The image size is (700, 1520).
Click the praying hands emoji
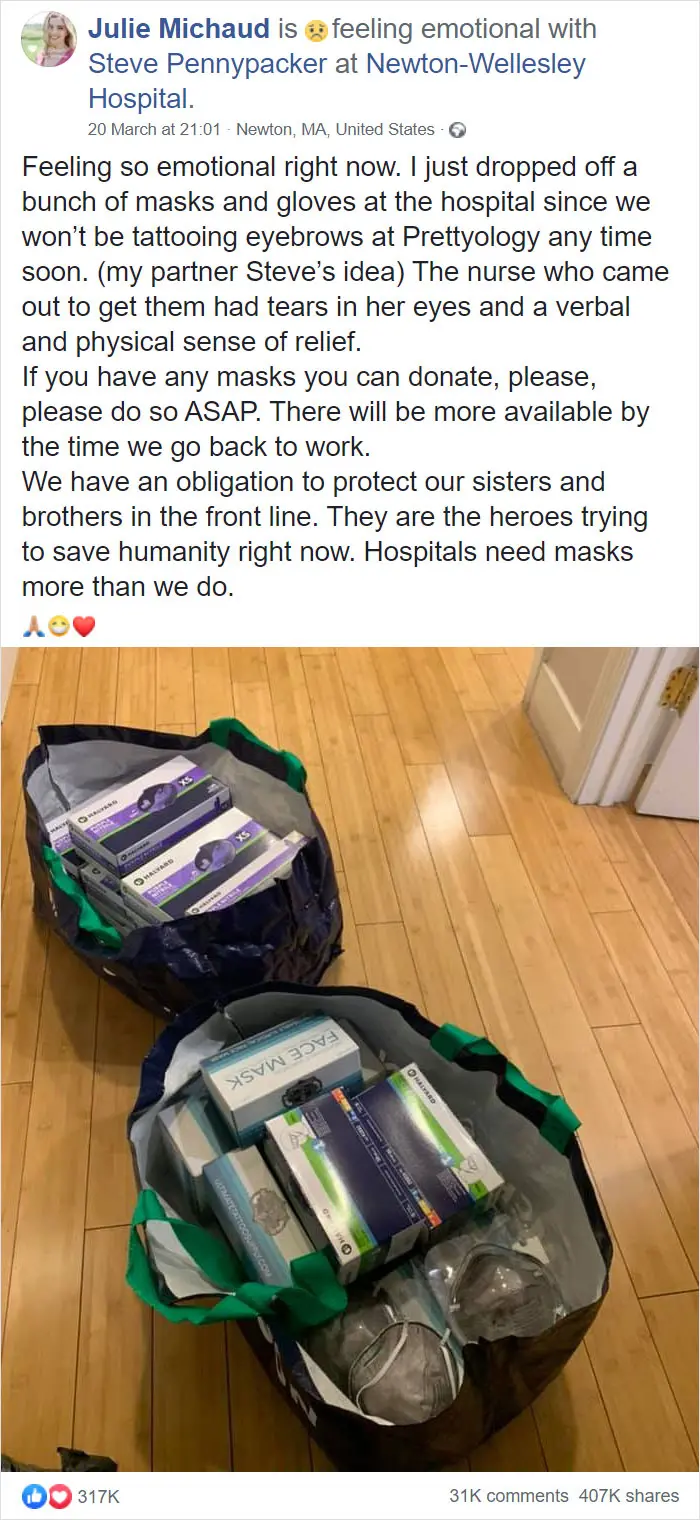(33, 626)
